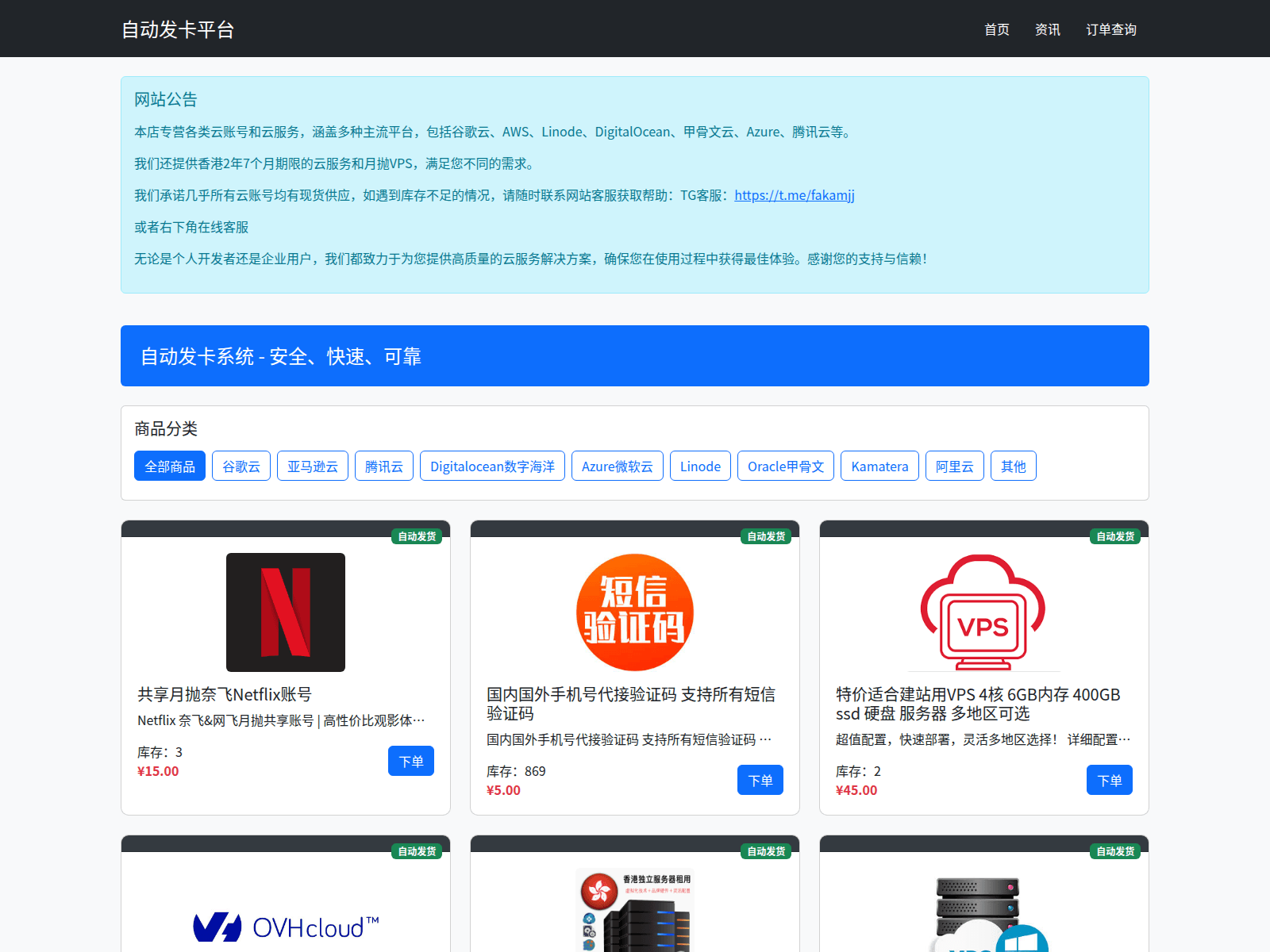Click the announcement line starting 无论是个人开发者
The width and height of the screenshot is (1270, 952).
click(530, 259)
